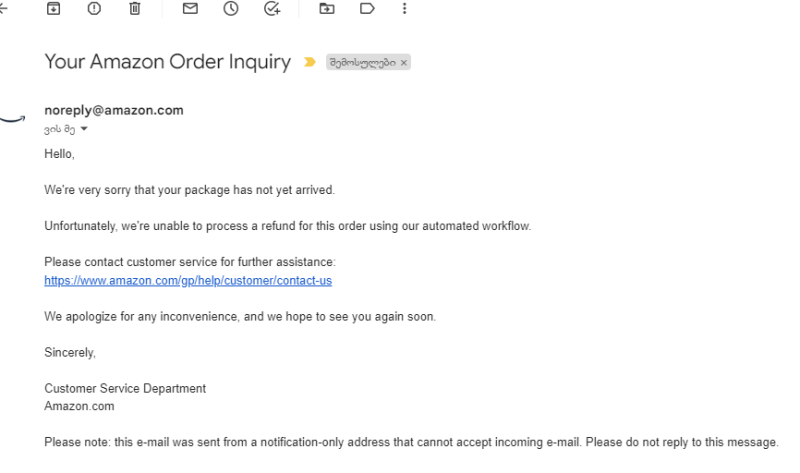This screenshot has width=800, height=473.
Task: Mark the message as unread
Action: tap(190, 8)
